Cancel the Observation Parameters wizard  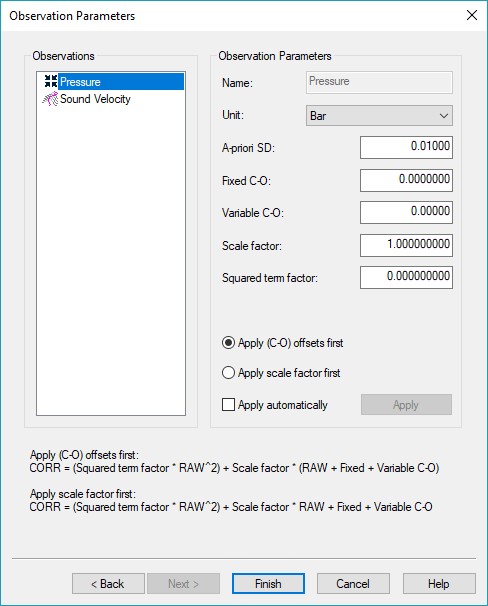pos(353,584)
